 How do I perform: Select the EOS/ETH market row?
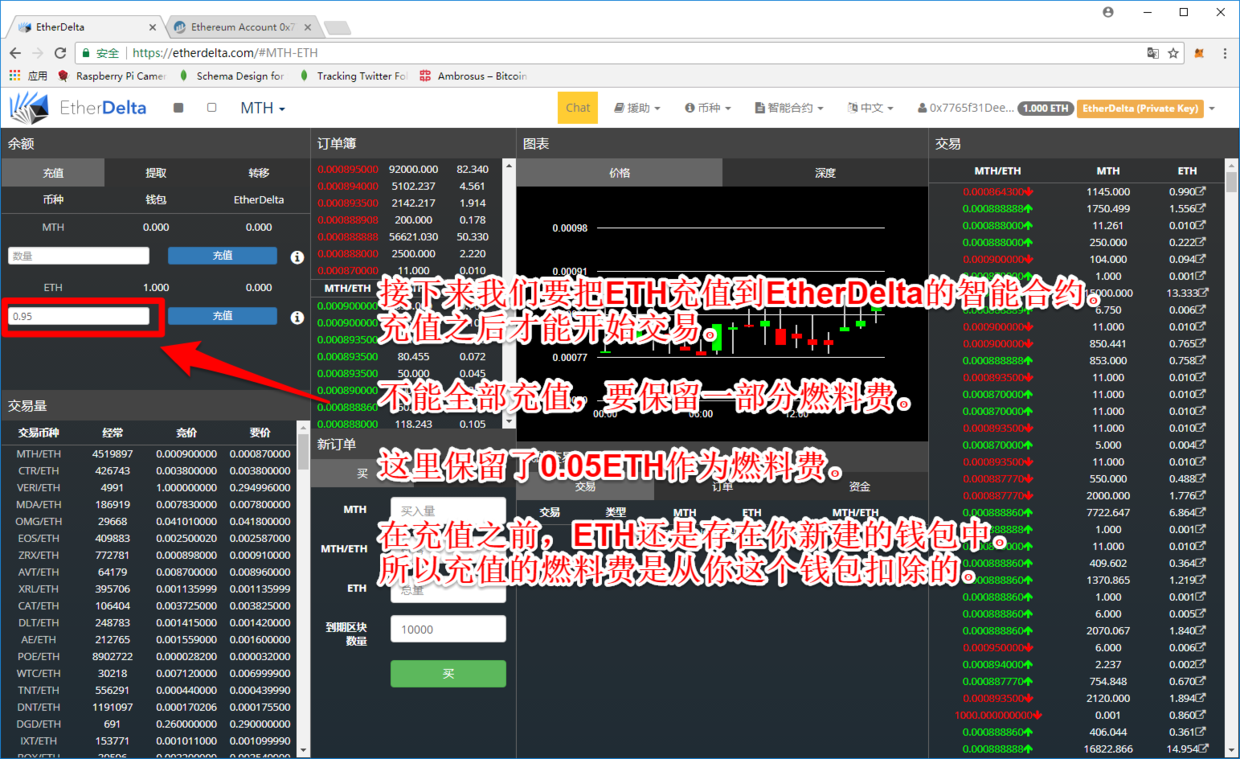(x=150, y=538)
